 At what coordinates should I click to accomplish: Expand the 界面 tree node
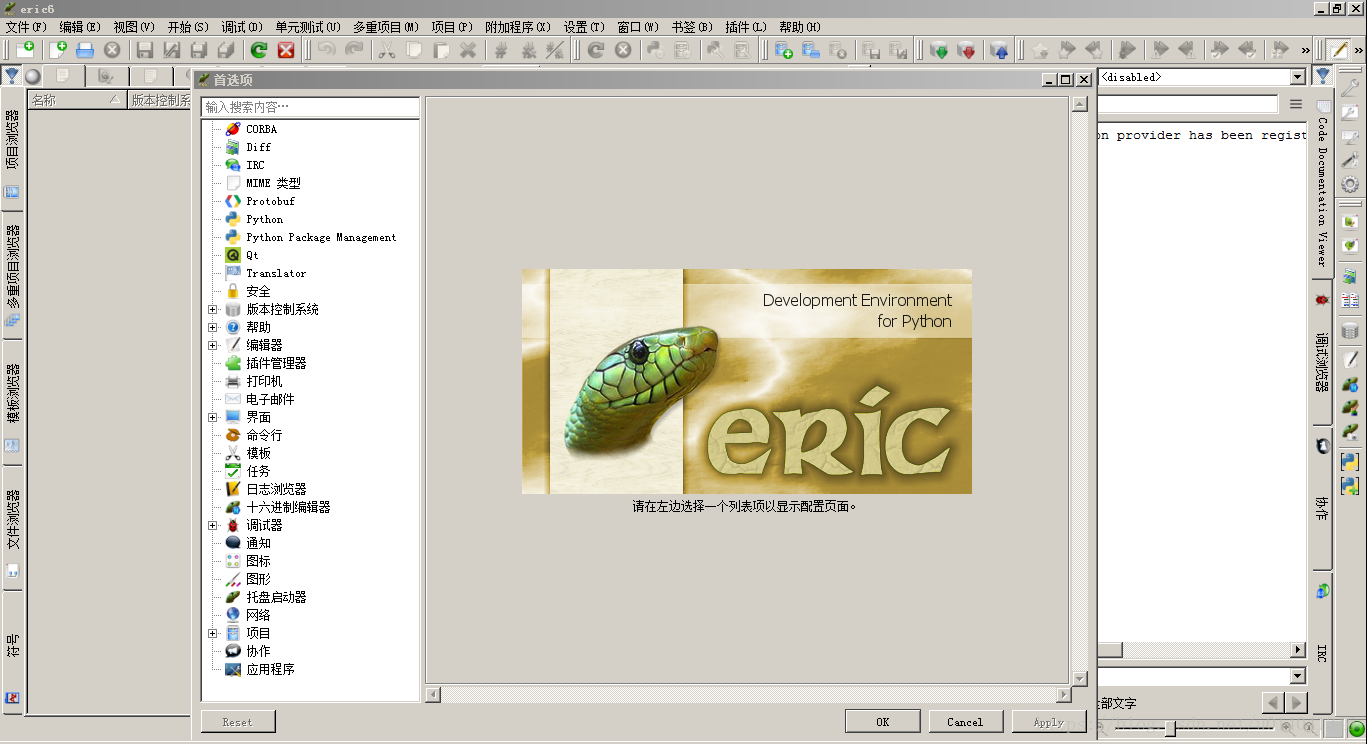[212, 417]
